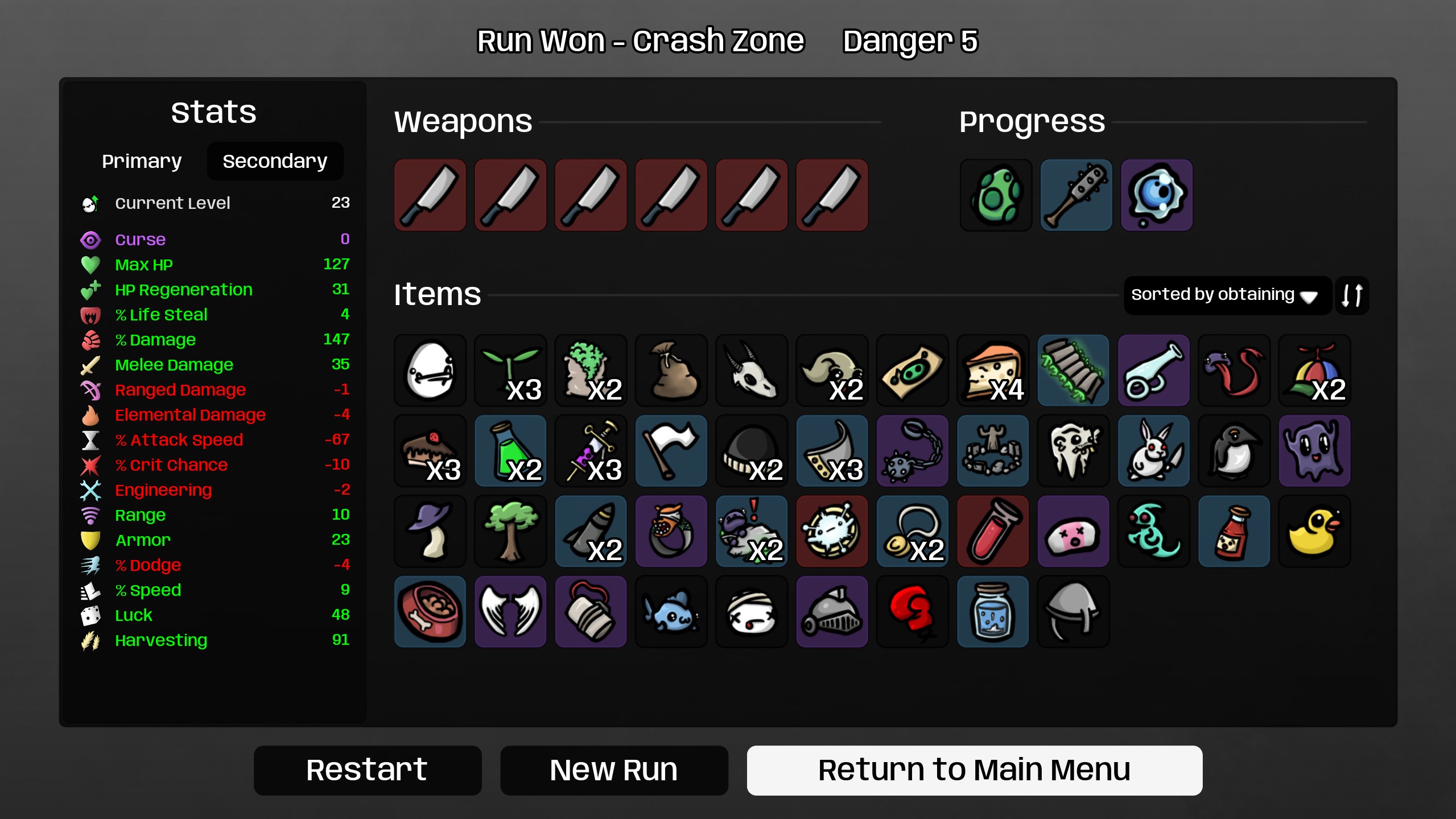Click the green spotted egg progress icon
Viewport: 1456px width, 819px height.
tap(996, 195)
